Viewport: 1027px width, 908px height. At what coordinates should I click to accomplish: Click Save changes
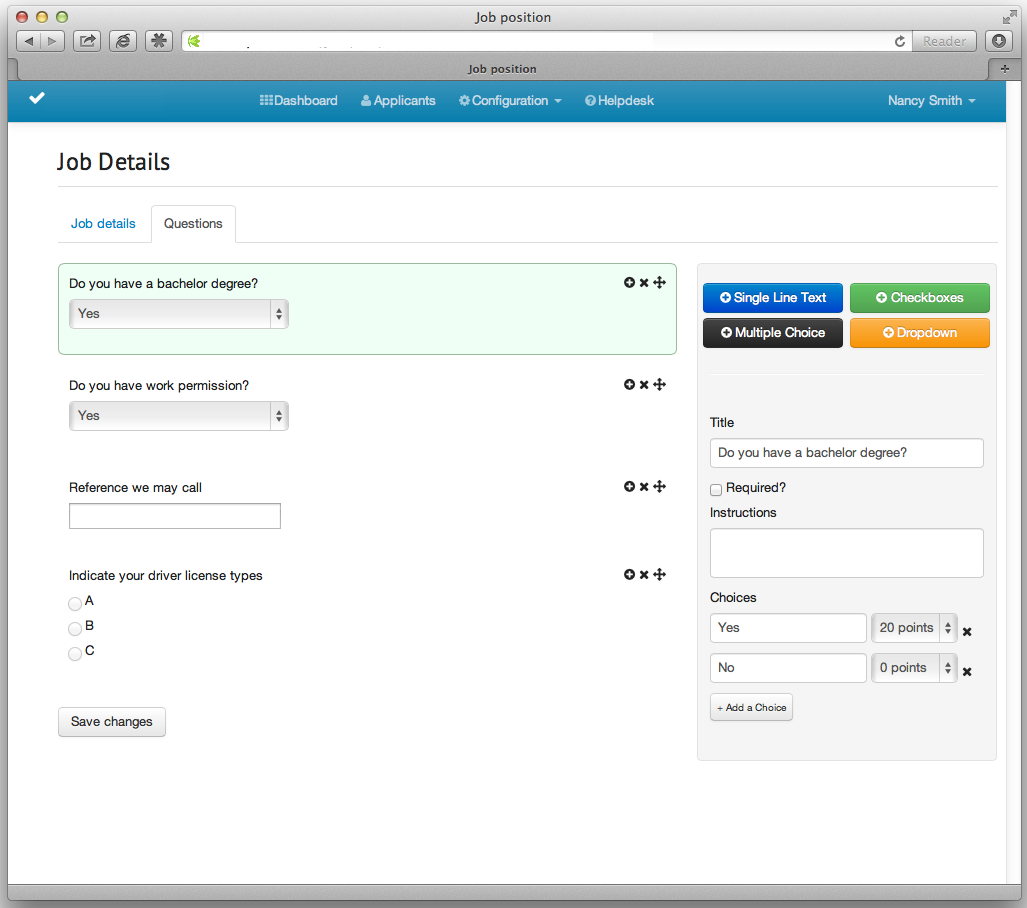[x=112, y=721]
